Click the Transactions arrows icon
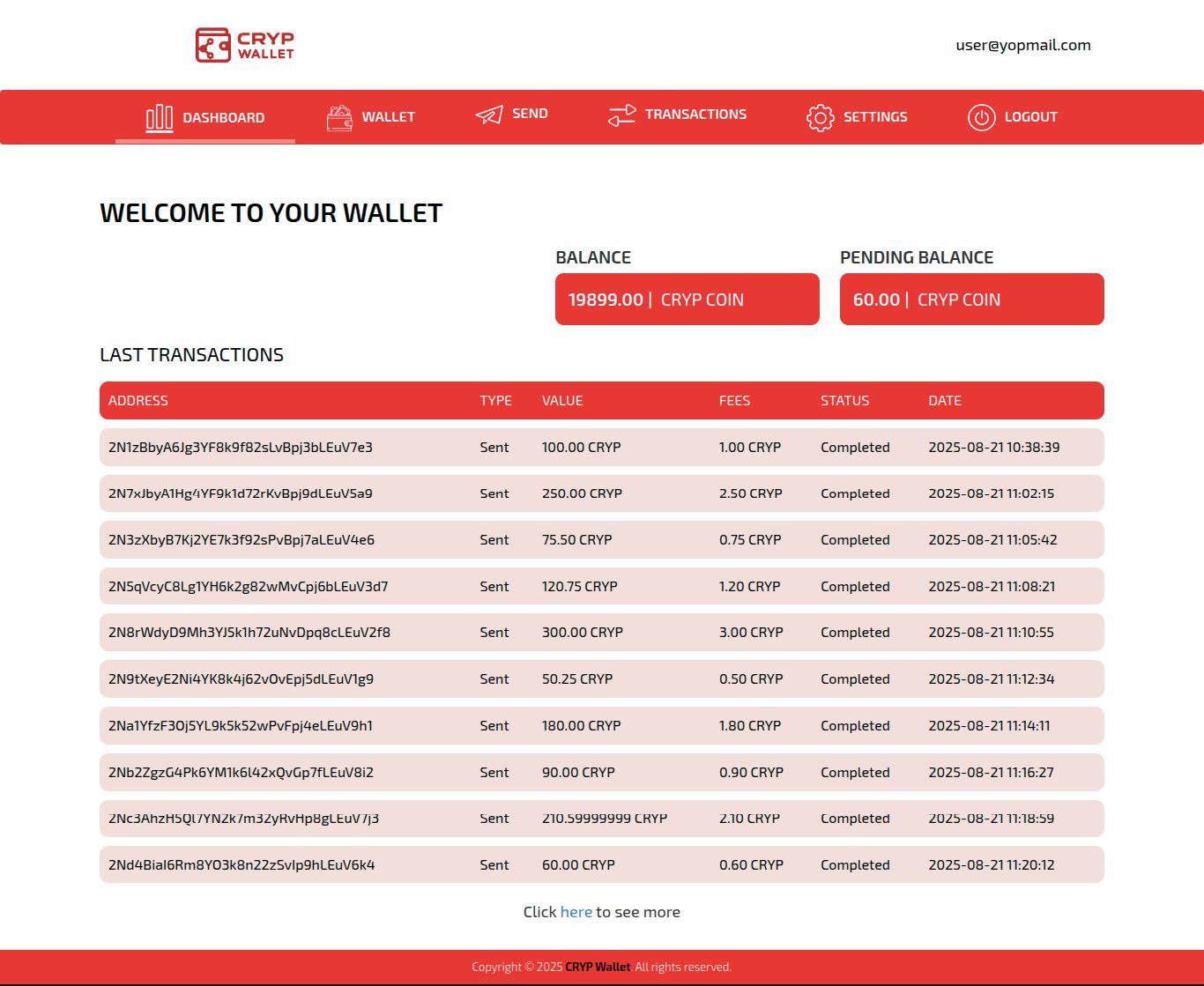This screenshot has width=1204, height=986. pos(621,115)
